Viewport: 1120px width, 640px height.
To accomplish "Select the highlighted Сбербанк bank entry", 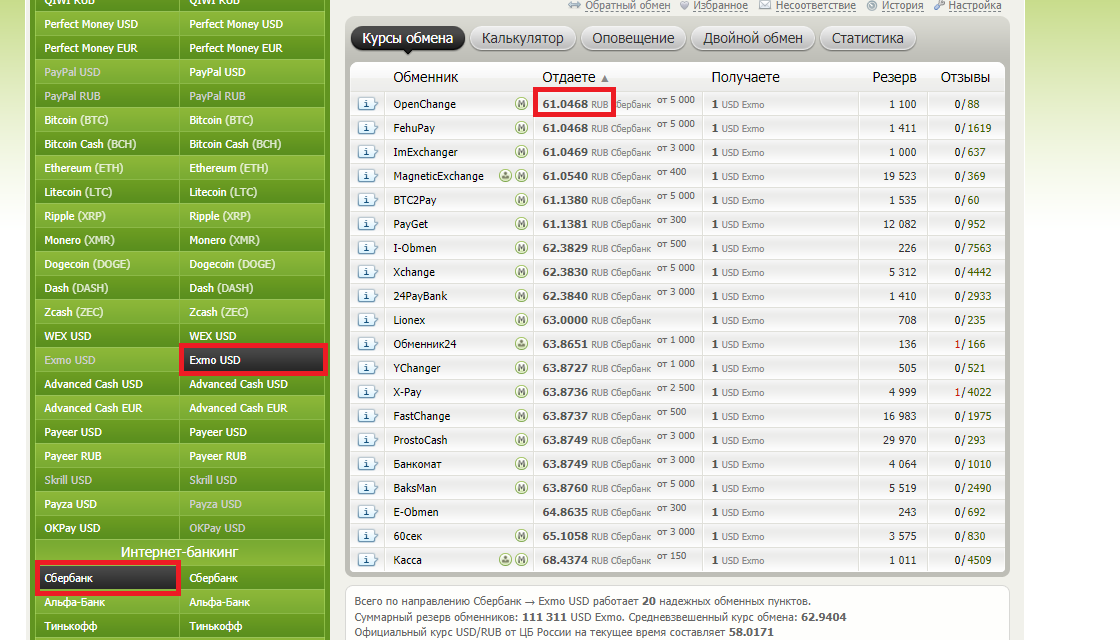I will coord(107,578).
